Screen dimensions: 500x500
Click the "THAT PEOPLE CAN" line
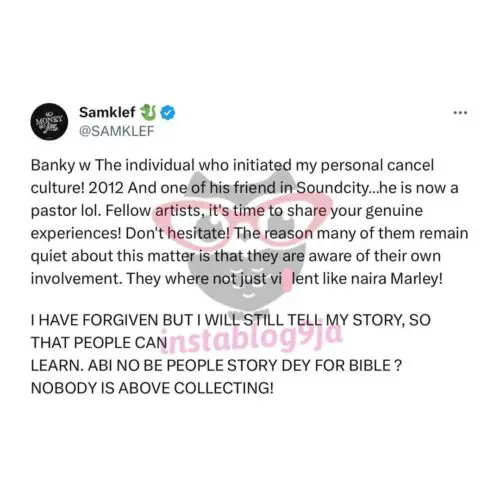click(99, 343)
